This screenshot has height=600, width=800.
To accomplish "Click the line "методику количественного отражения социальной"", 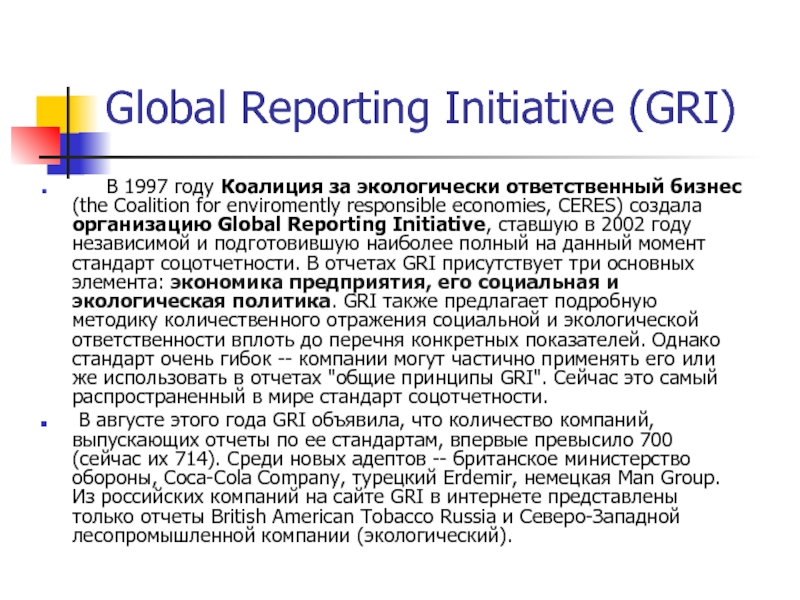I will [x=306, y=320].
